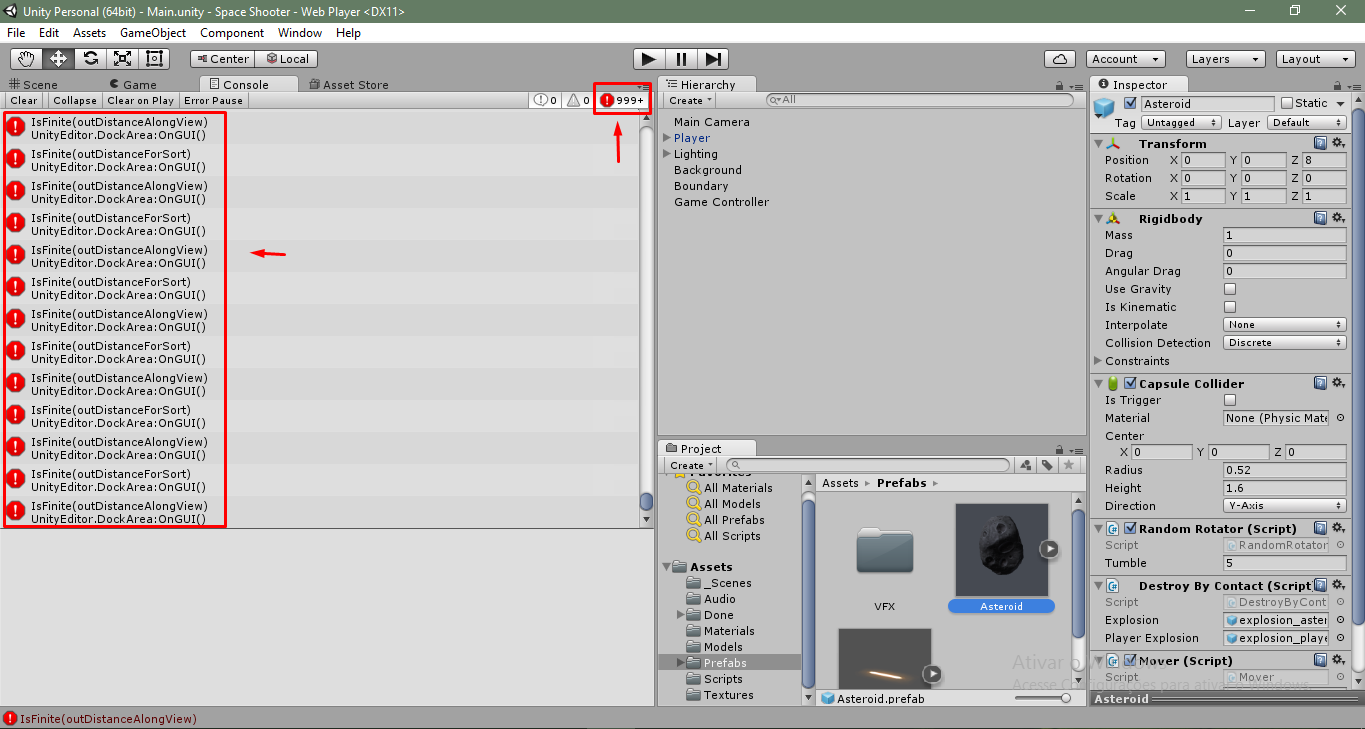
Task: Click object picker for Player Explosion field
Action: 1338,638
